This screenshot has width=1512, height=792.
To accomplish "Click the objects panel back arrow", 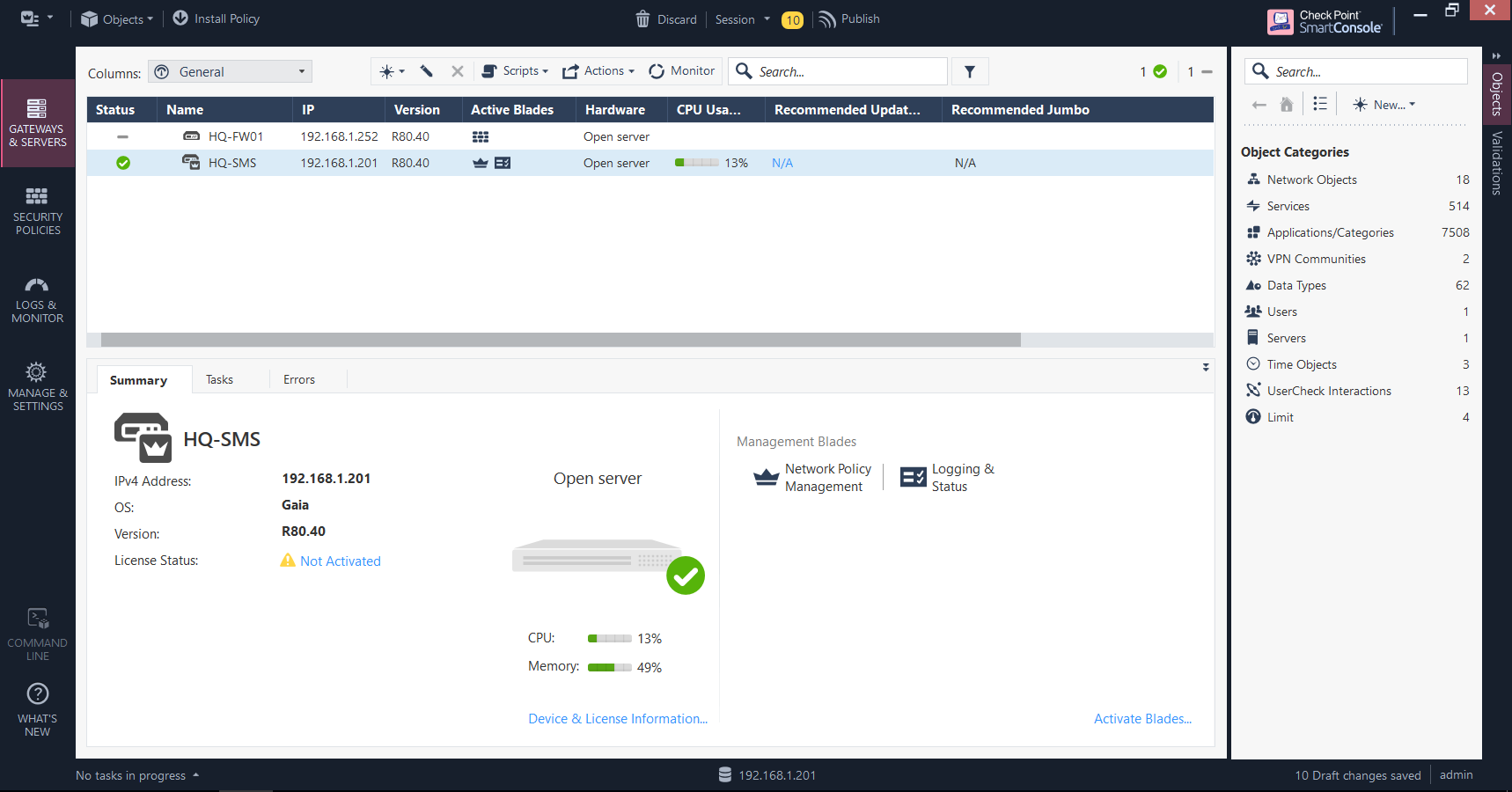I will [1259, 105].
